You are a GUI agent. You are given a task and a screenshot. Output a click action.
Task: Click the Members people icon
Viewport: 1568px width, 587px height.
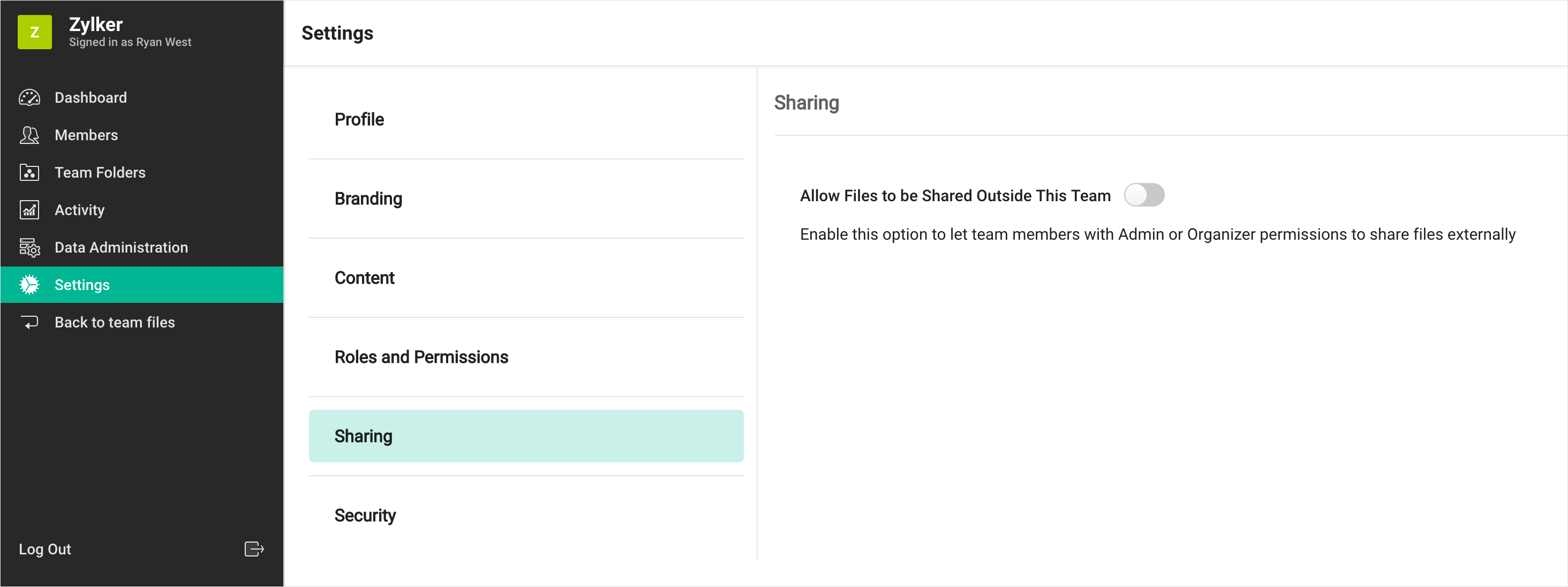coord(29,135)
